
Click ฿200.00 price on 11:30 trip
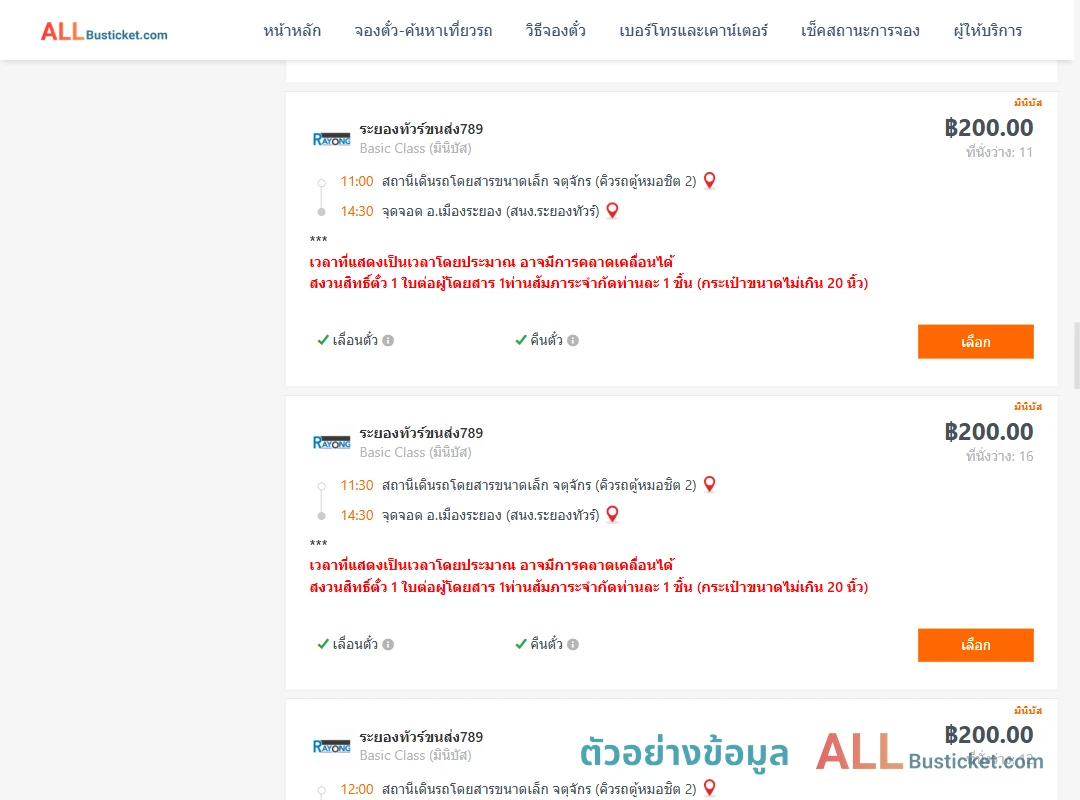coord(989,431)
